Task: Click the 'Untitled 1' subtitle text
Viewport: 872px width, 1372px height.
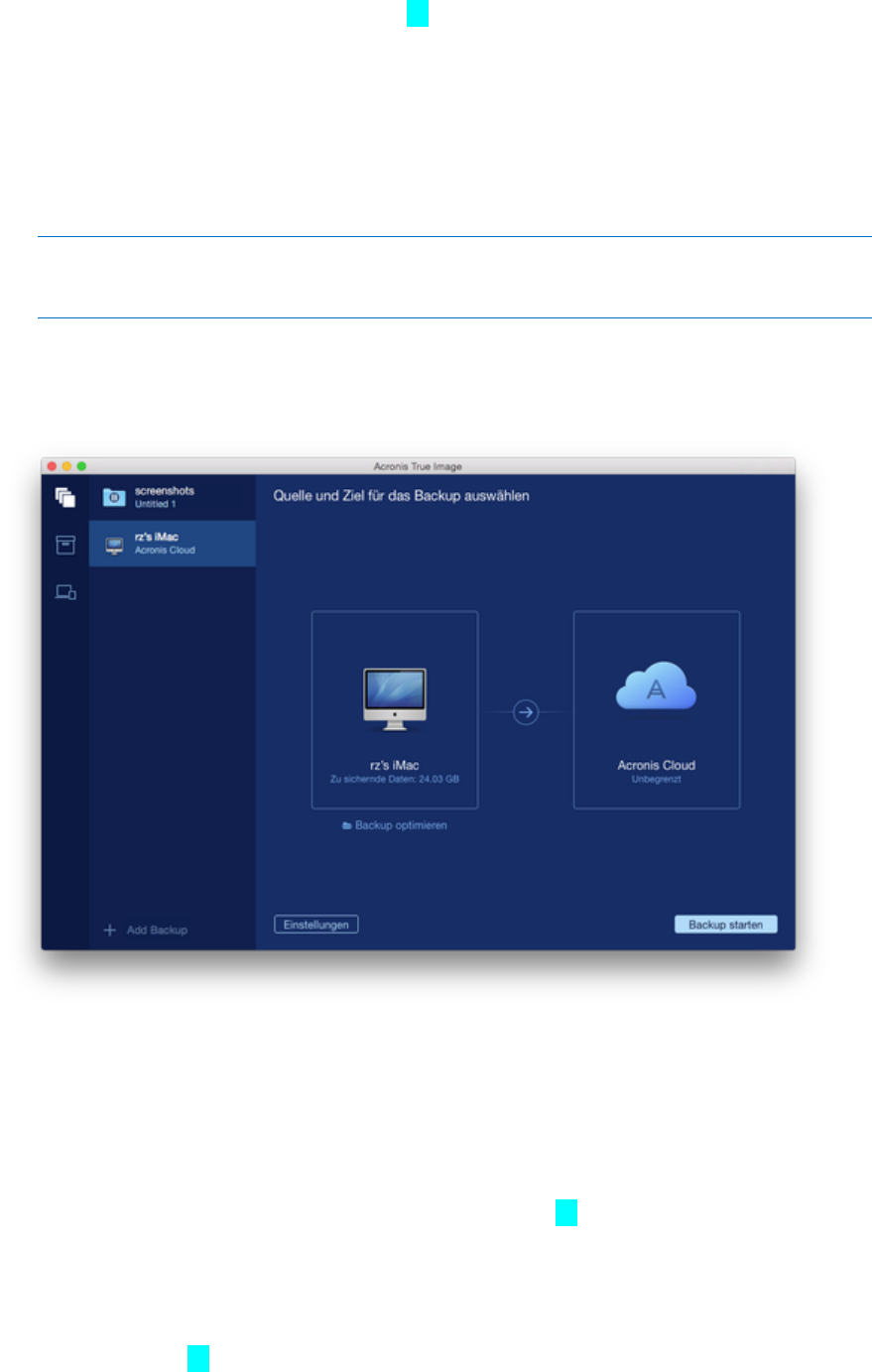Action: point(156,504)
